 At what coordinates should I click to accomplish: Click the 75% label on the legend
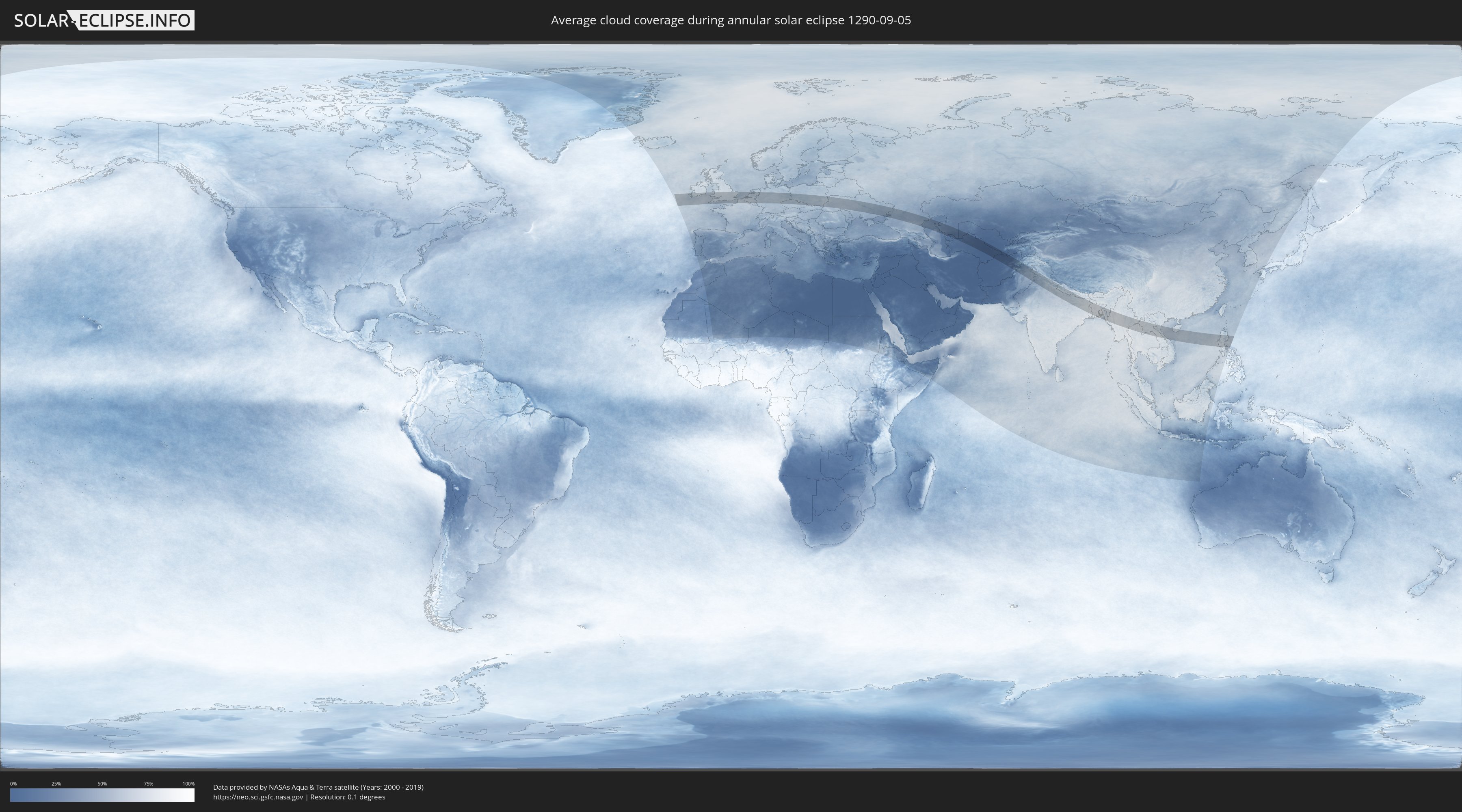pos(148,784)
